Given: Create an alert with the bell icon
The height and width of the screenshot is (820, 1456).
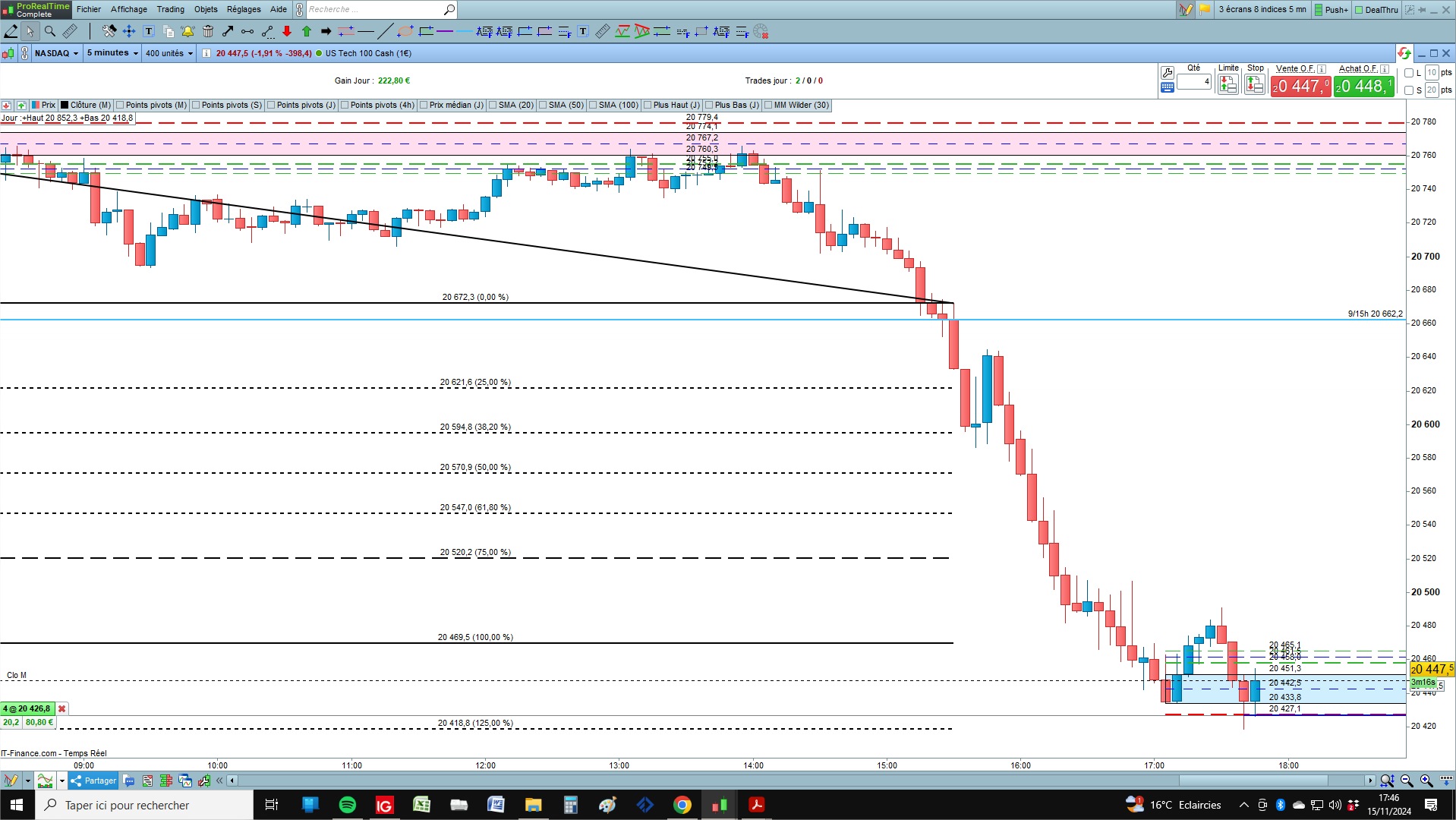Looking at the screenshot, I should click(188, 31).
